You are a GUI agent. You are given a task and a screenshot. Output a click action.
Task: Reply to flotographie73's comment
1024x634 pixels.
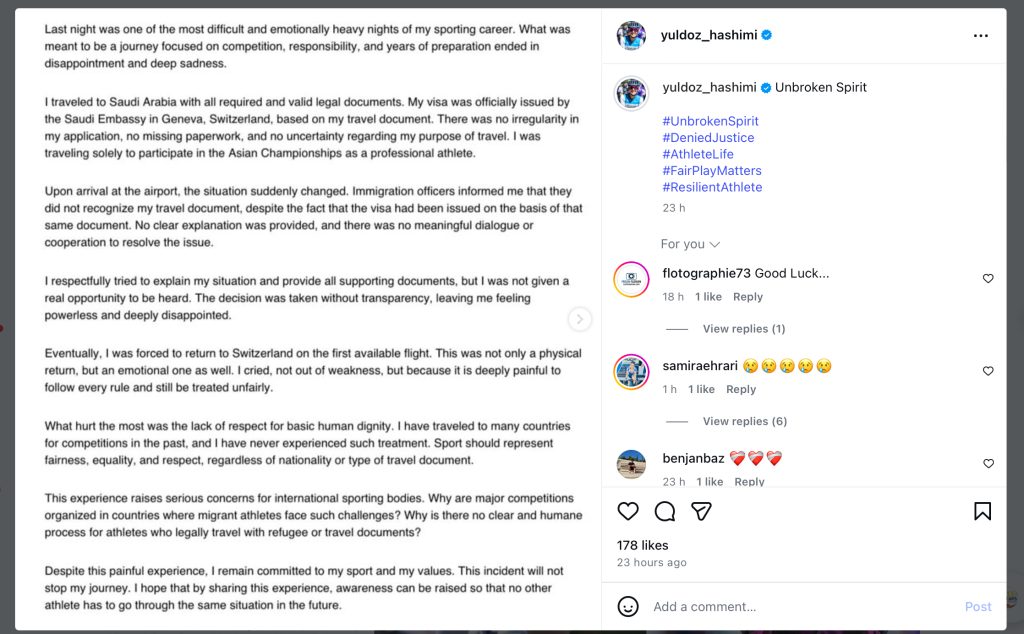pos(747,297)
